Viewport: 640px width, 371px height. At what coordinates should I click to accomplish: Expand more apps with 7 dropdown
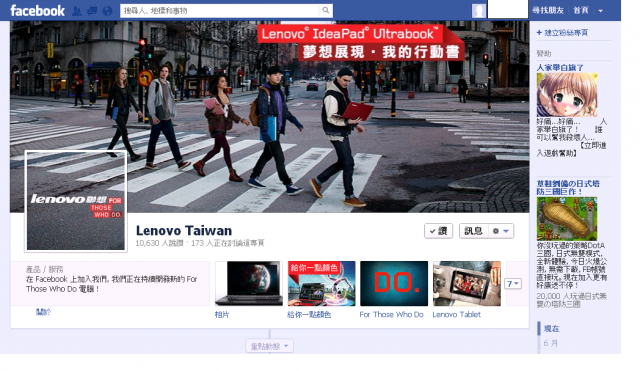click(x=513, y=284)
